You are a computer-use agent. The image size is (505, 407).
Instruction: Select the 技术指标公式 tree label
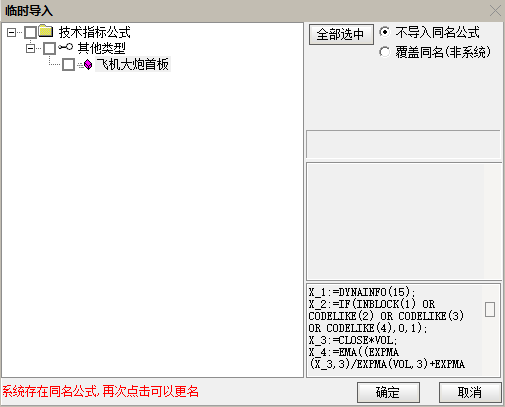click(x=95, y=32)
